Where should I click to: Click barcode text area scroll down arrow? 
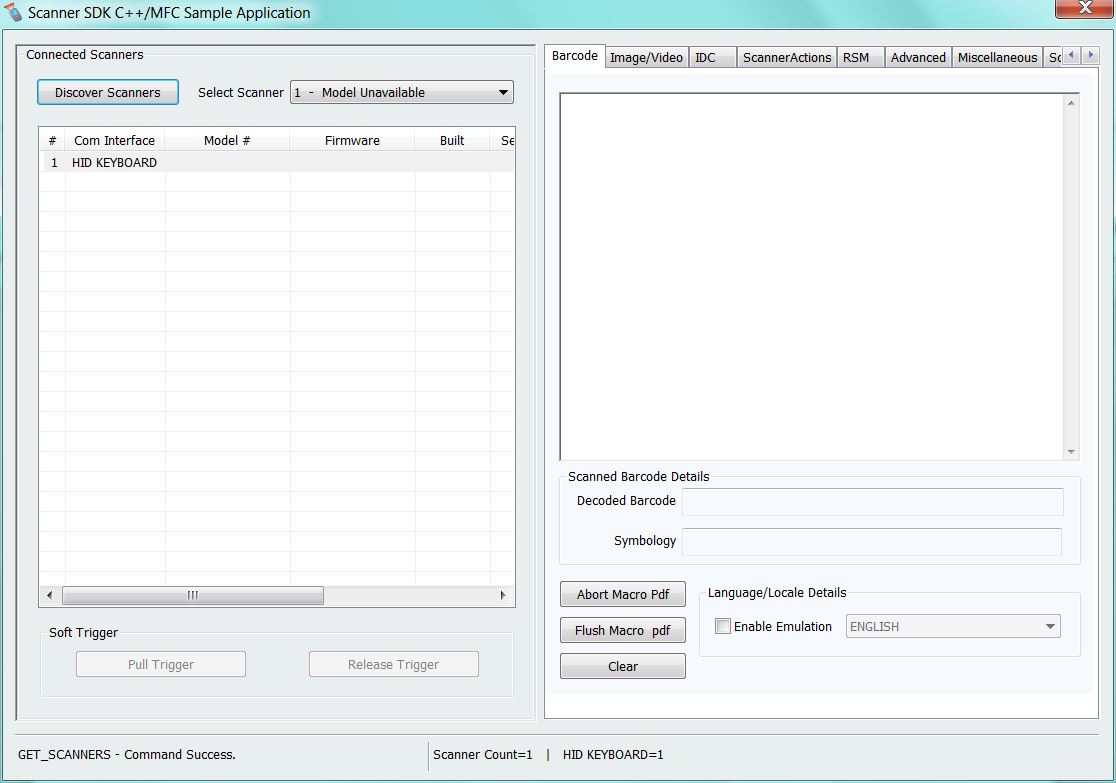1072,452
